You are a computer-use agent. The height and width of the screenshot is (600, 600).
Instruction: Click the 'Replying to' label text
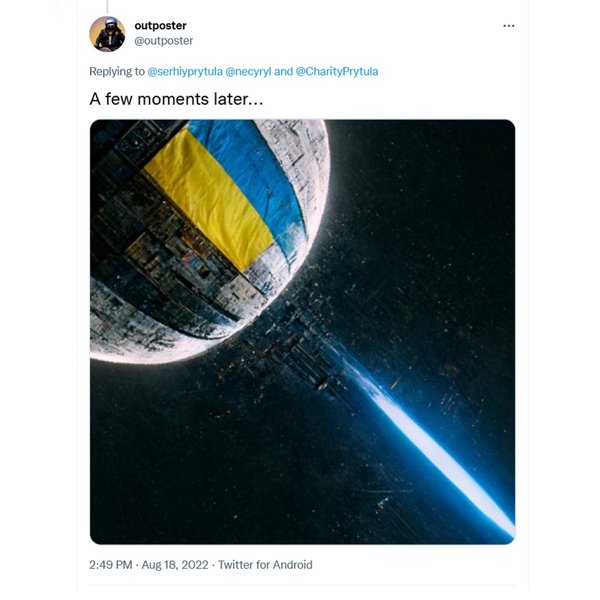tap(117, 71)
